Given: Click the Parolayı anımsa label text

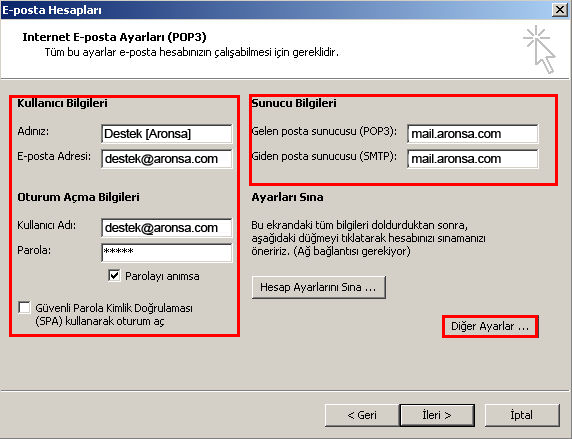Looking at the screenshot, I should (162, 276).
